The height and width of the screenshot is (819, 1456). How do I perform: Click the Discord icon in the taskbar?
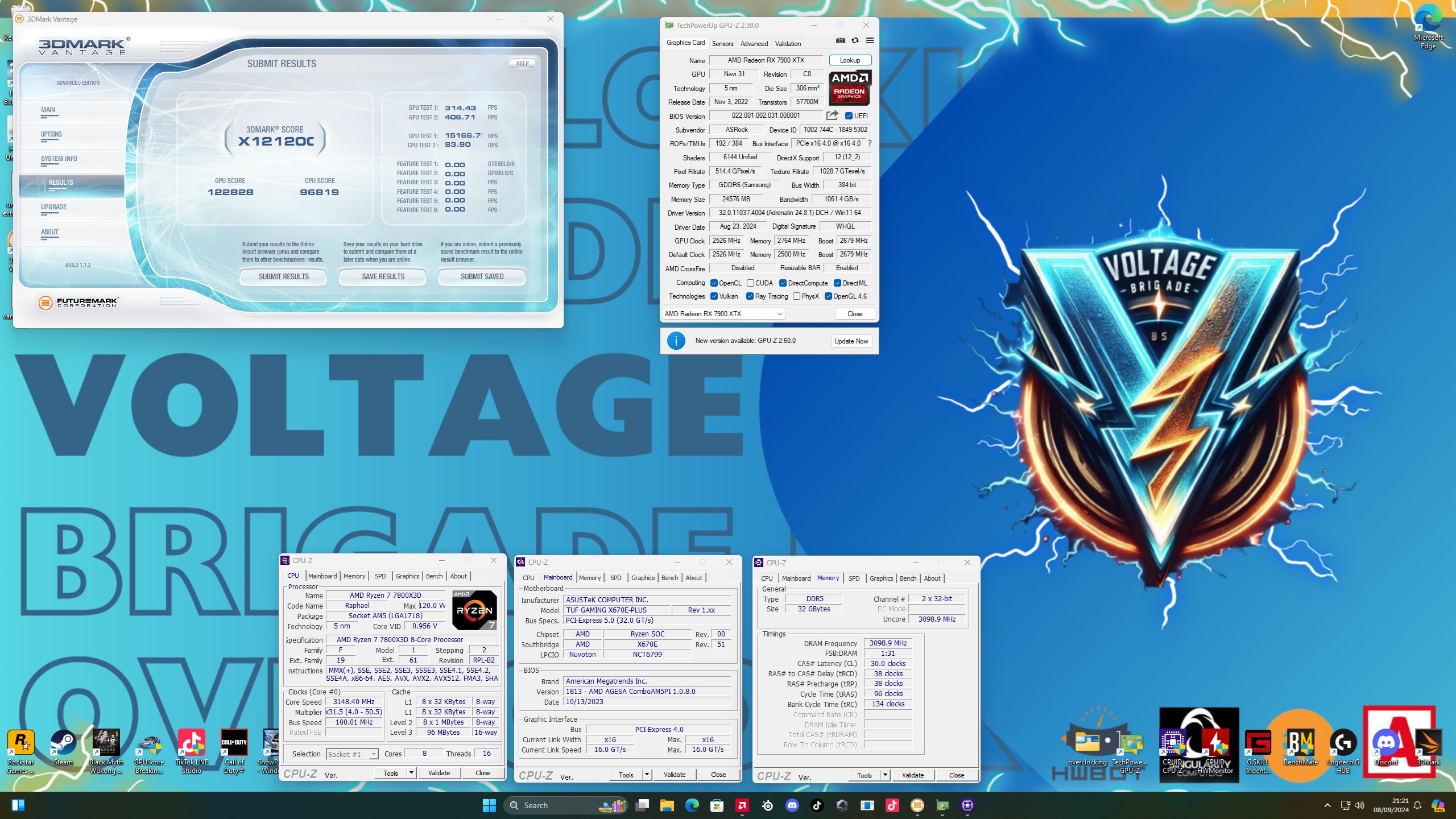pos(792,805)
